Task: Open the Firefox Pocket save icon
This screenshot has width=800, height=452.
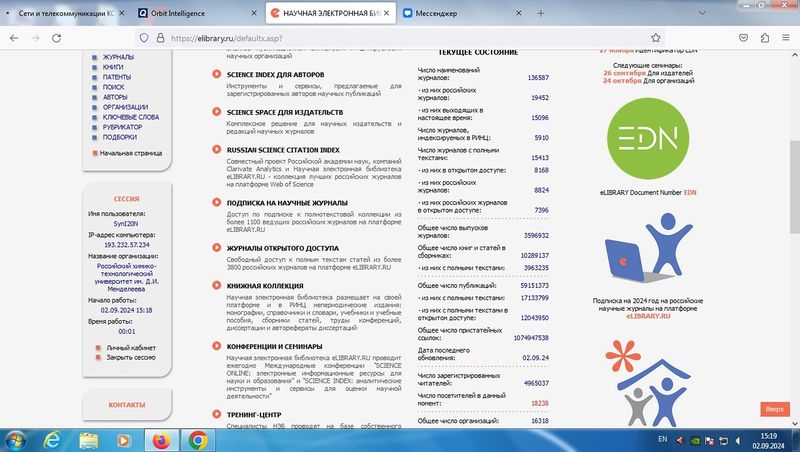Action: [x=743, y=38]
